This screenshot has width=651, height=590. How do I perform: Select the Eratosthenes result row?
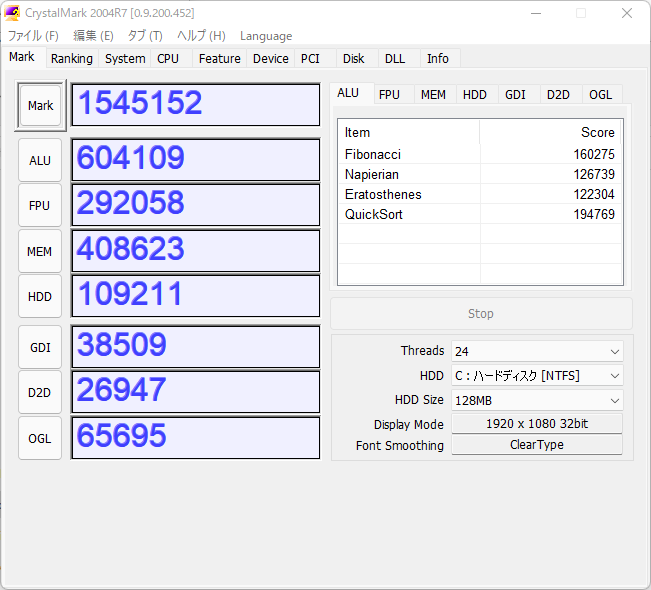tap(480, 194)
